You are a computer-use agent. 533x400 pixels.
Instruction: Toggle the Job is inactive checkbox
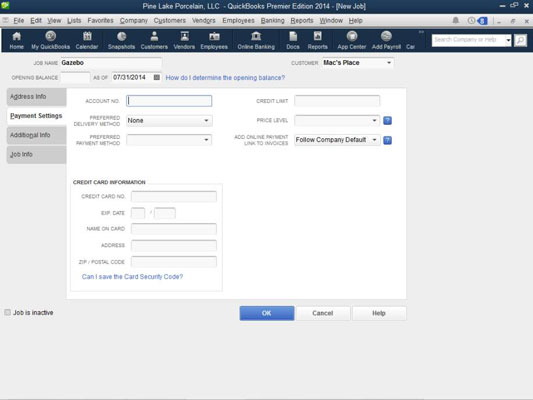(7, 312)
